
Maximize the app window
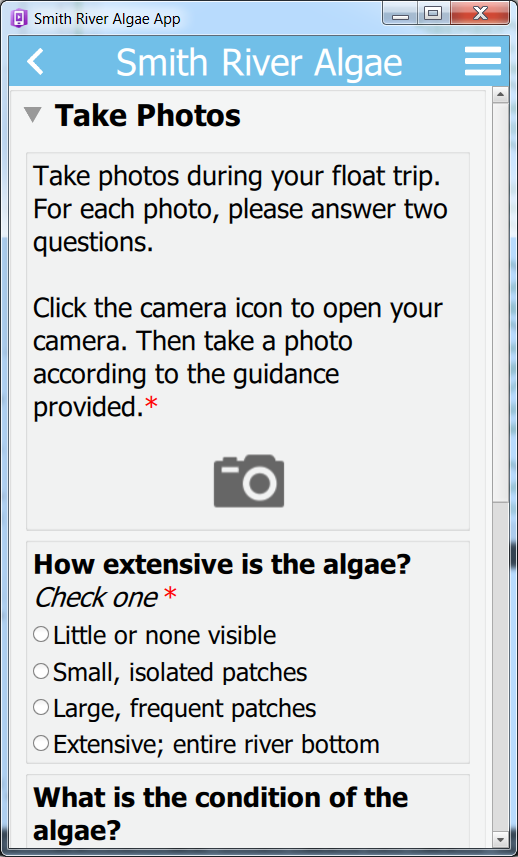coord(434,14)
